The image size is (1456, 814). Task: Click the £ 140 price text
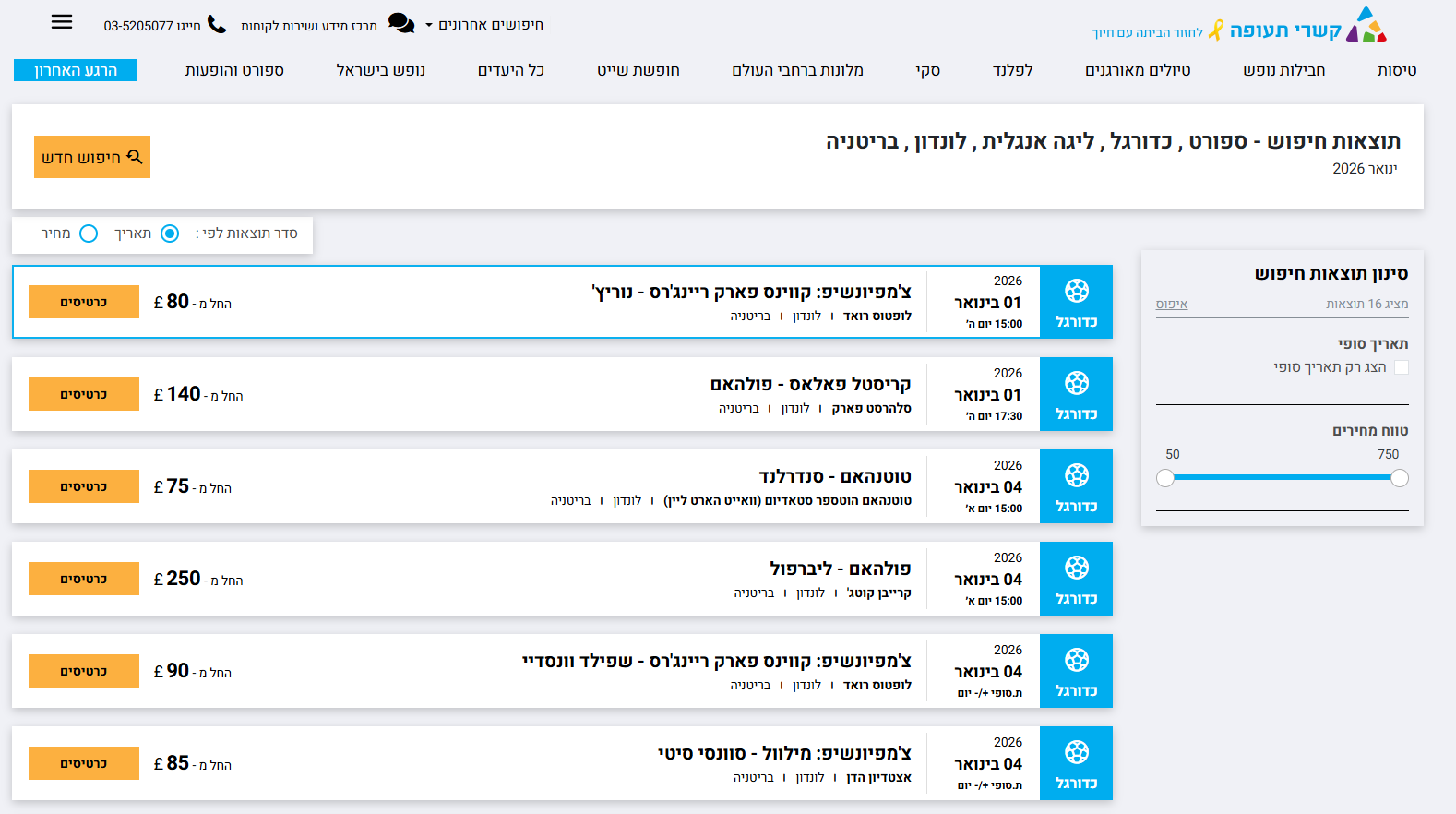pos(177,394)
